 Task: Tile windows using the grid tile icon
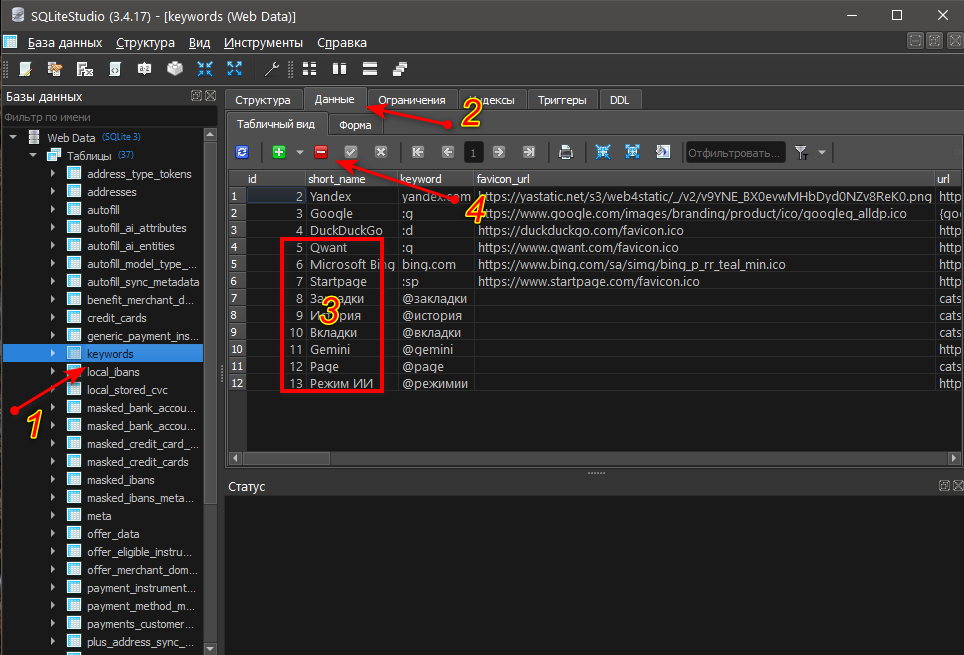tap(310, 69)
